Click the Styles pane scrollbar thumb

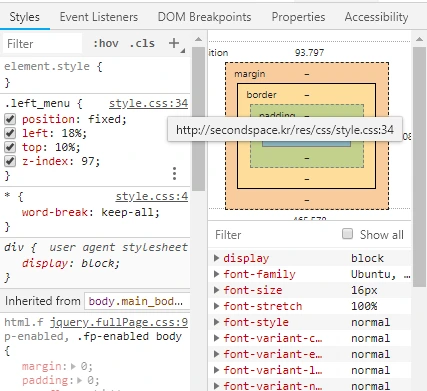pyautogui.click(x=198, y=119)
